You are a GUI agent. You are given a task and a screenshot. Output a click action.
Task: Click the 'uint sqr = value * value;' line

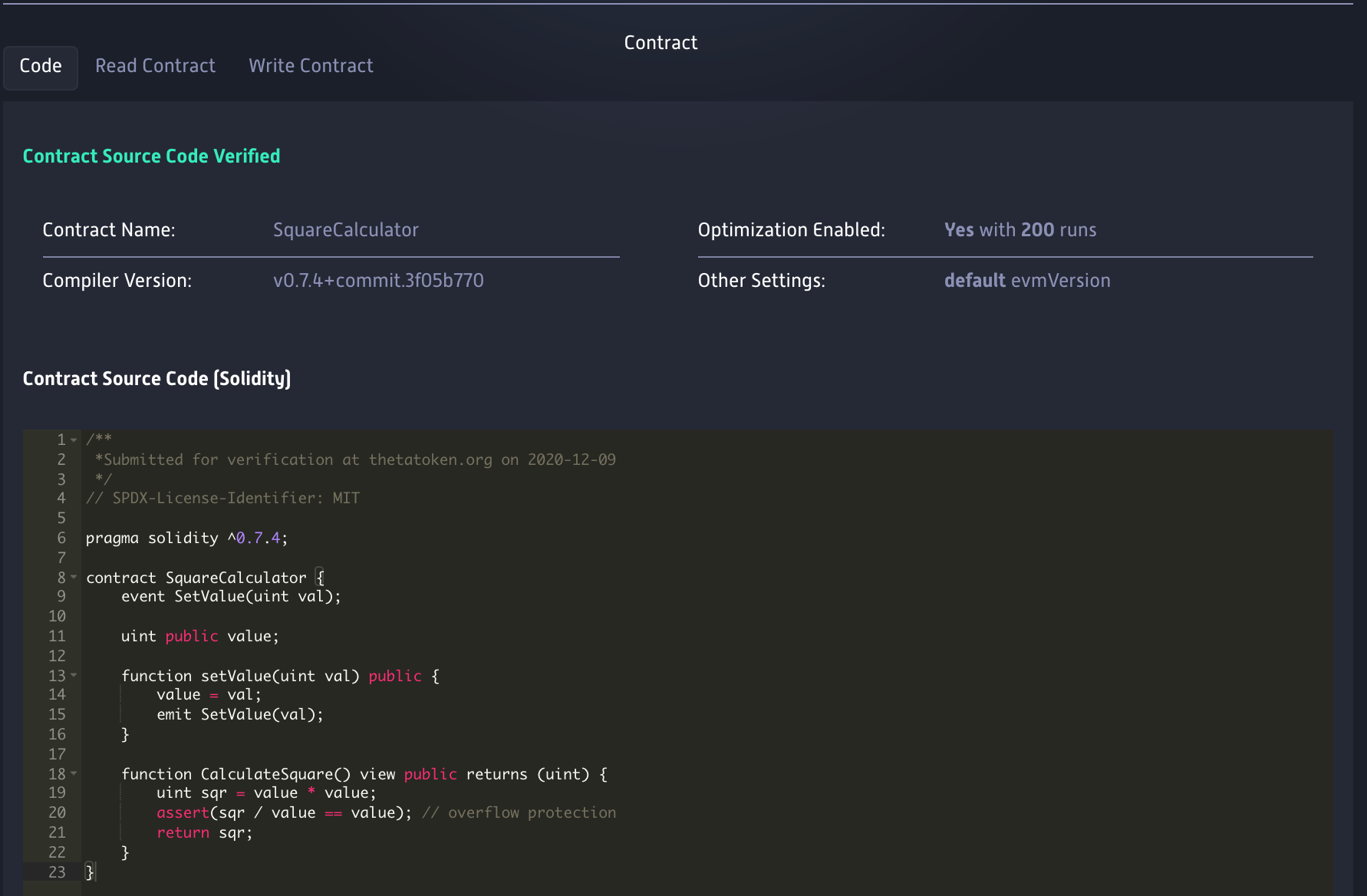pyautogui.click(x=266, y=793)
